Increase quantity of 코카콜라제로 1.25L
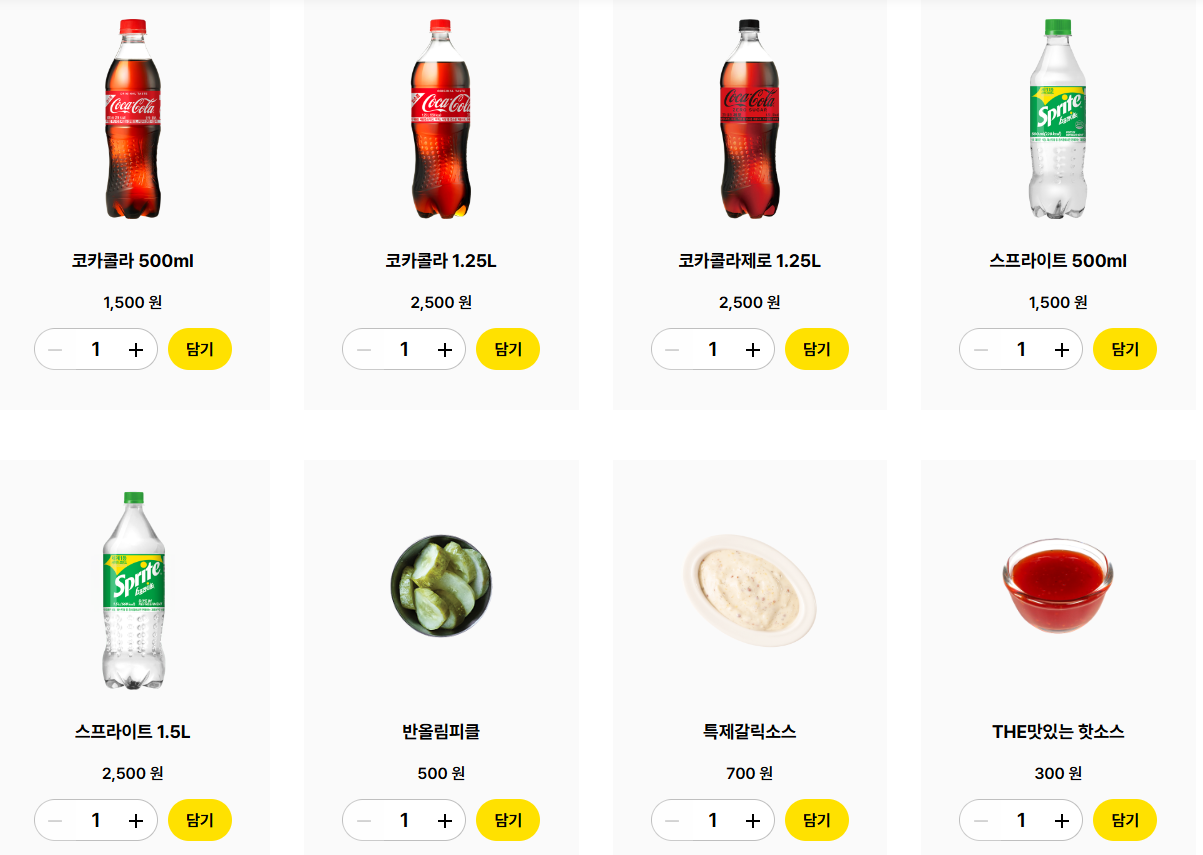This screenshot has width=1203, height=855. point(754,350)
